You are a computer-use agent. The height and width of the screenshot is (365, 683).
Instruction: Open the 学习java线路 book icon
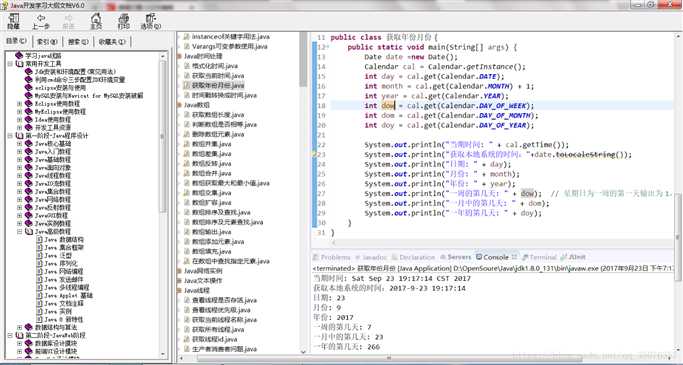19,56
